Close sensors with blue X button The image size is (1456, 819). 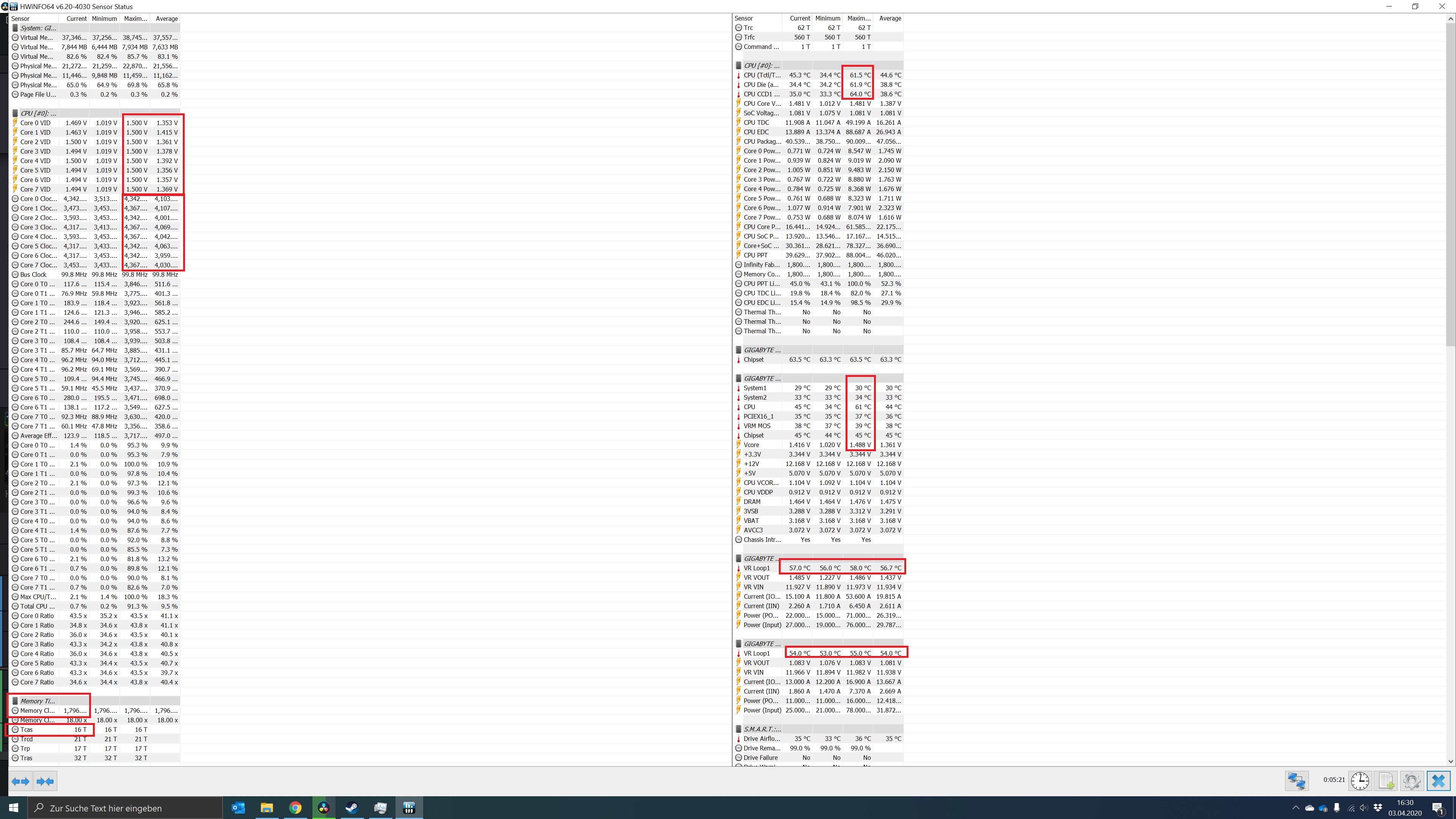pyautogui.click(x=1439, y=781)
